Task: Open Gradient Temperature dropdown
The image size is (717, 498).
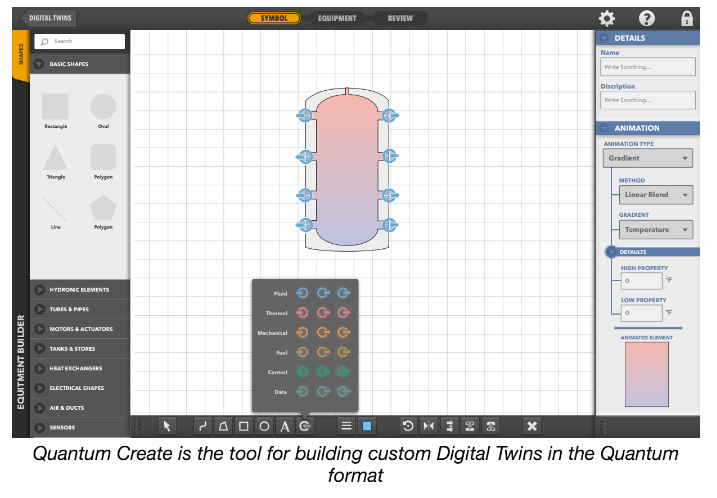Action: click(656, 230)
